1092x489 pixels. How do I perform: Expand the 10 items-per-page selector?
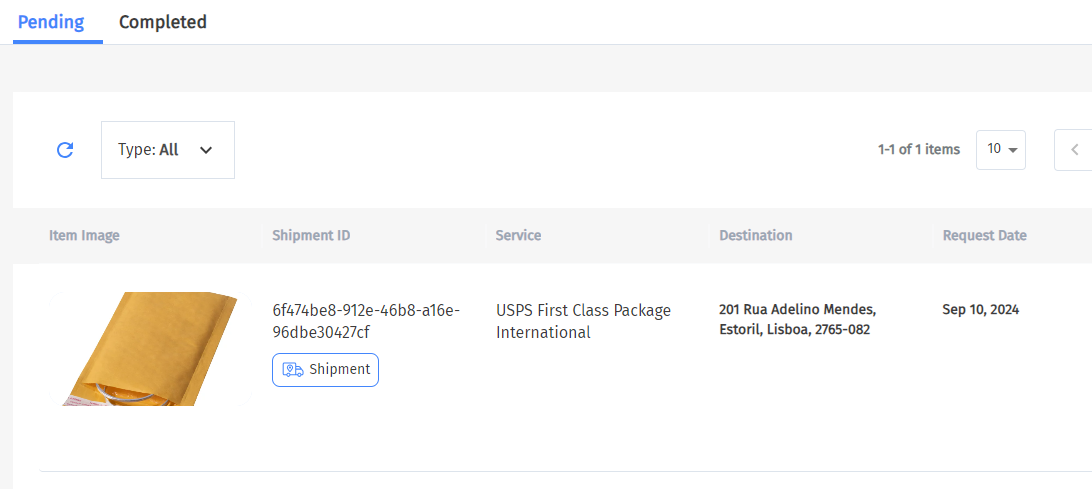pos(1000,149)
